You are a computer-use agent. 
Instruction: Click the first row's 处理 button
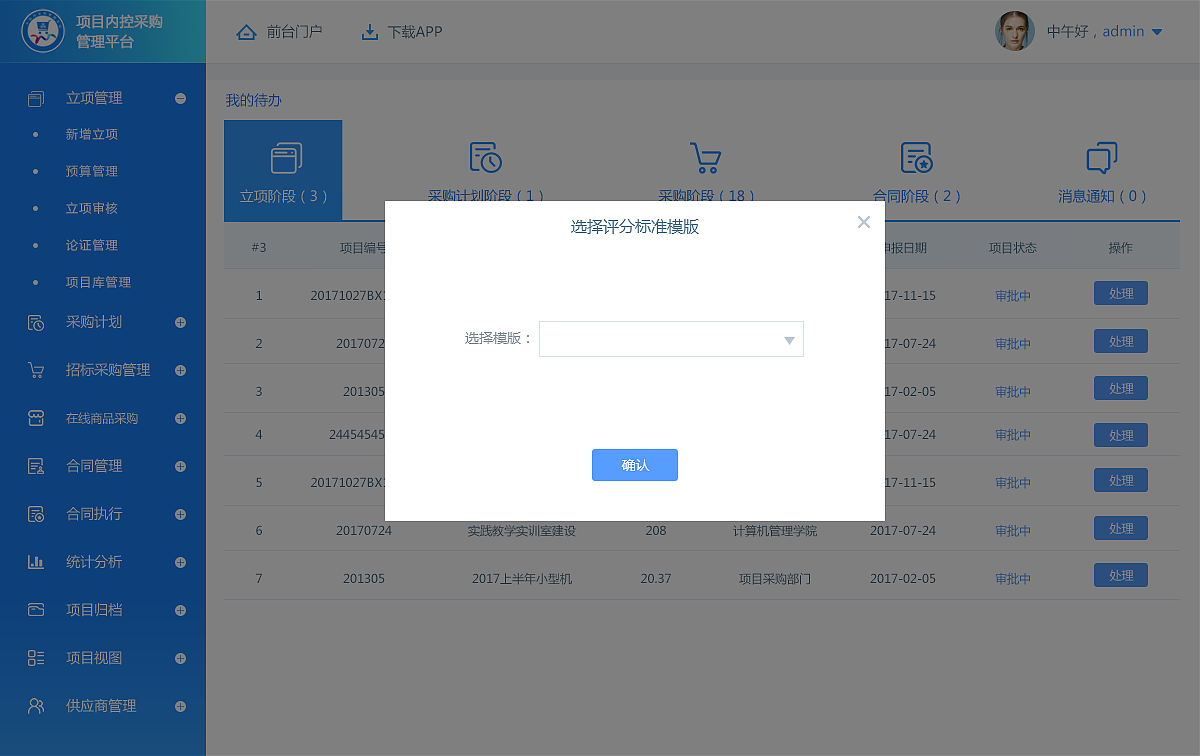coord(1120,293)
